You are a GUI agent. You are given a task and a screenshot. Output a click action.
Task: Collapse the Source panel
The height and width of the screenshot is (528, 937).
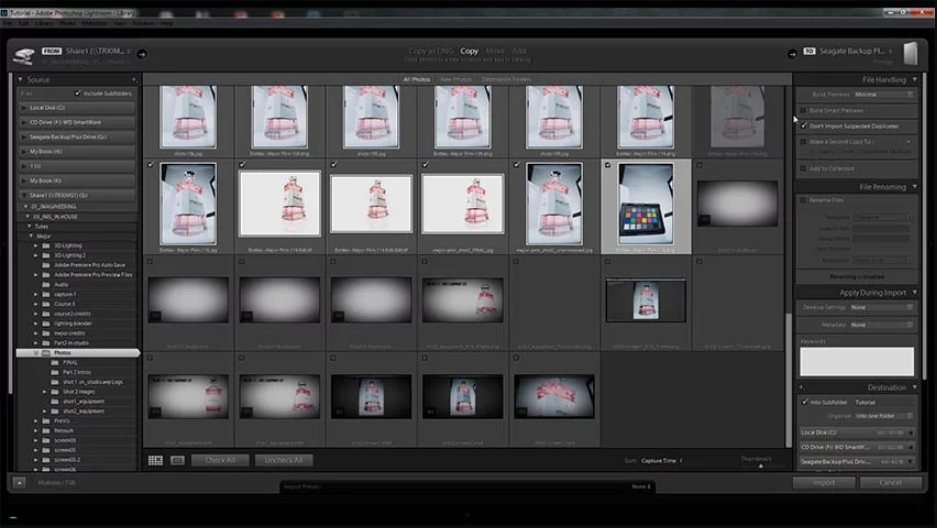(x=20, y=79)
